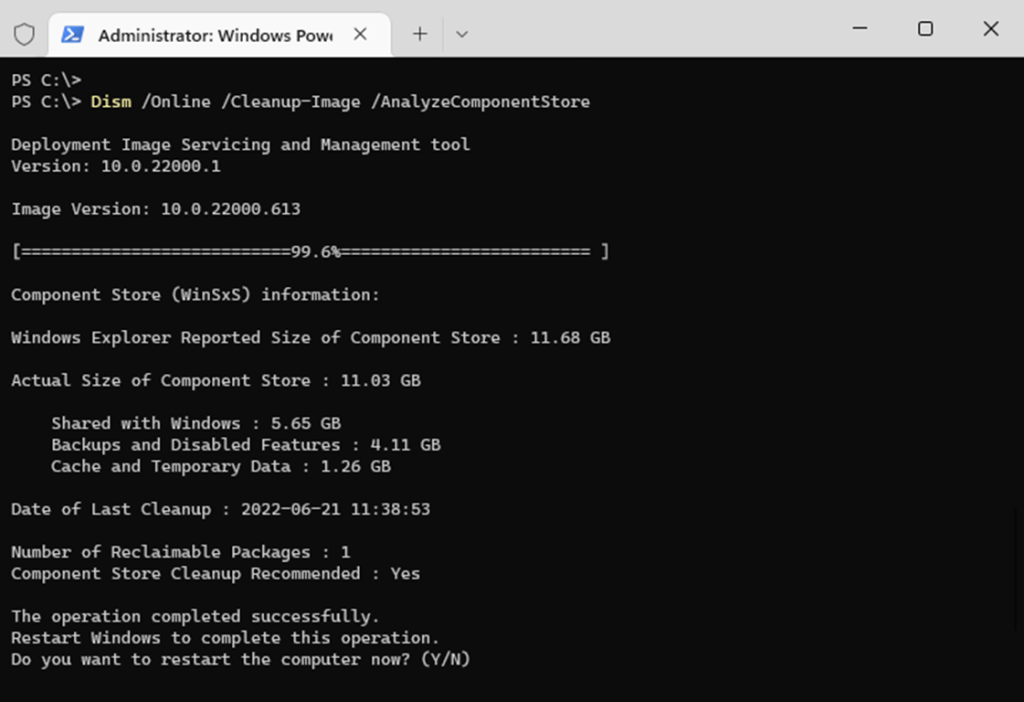Expand the new tab profile dropdown arrow
Viewport: 1024px width, 702px height.
click(462, 34)
